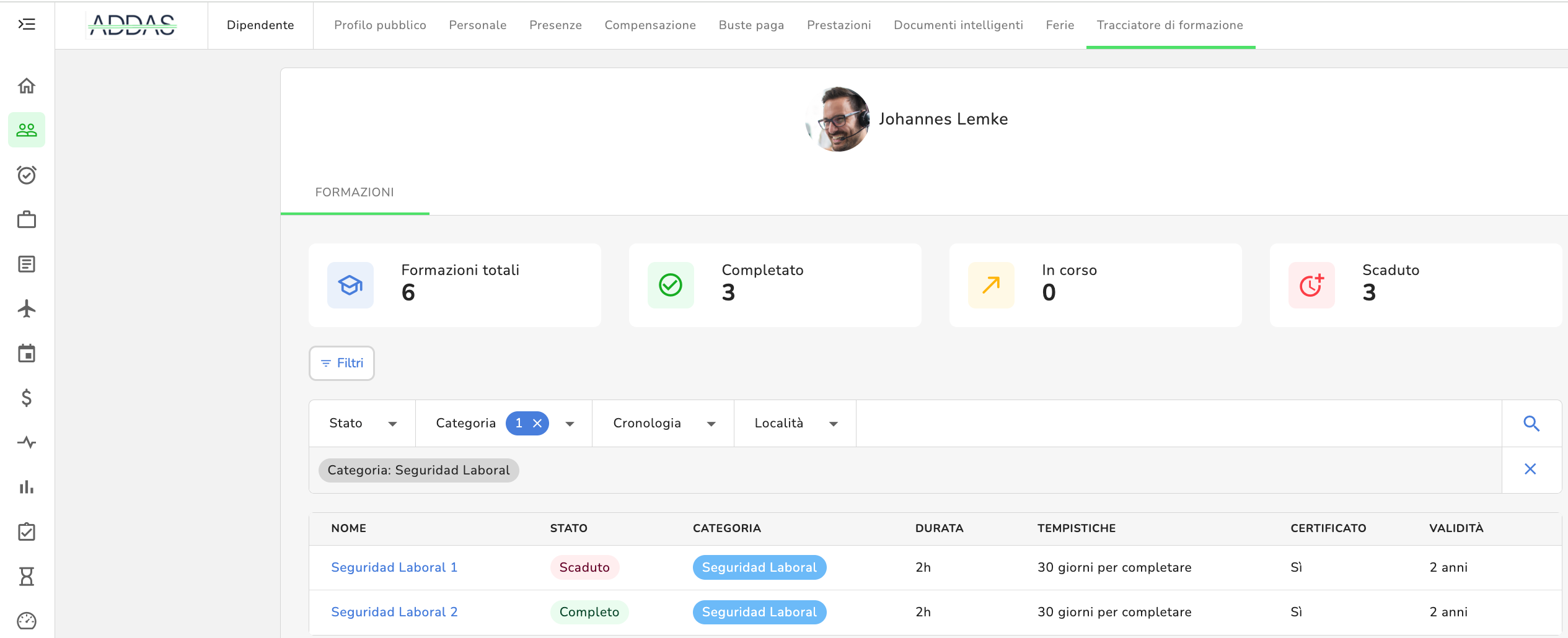The height and width of the screenshot is (638, 1568).
Task: Click the In corso card label
Action: pyautogui.click(x=1069, y=270)
